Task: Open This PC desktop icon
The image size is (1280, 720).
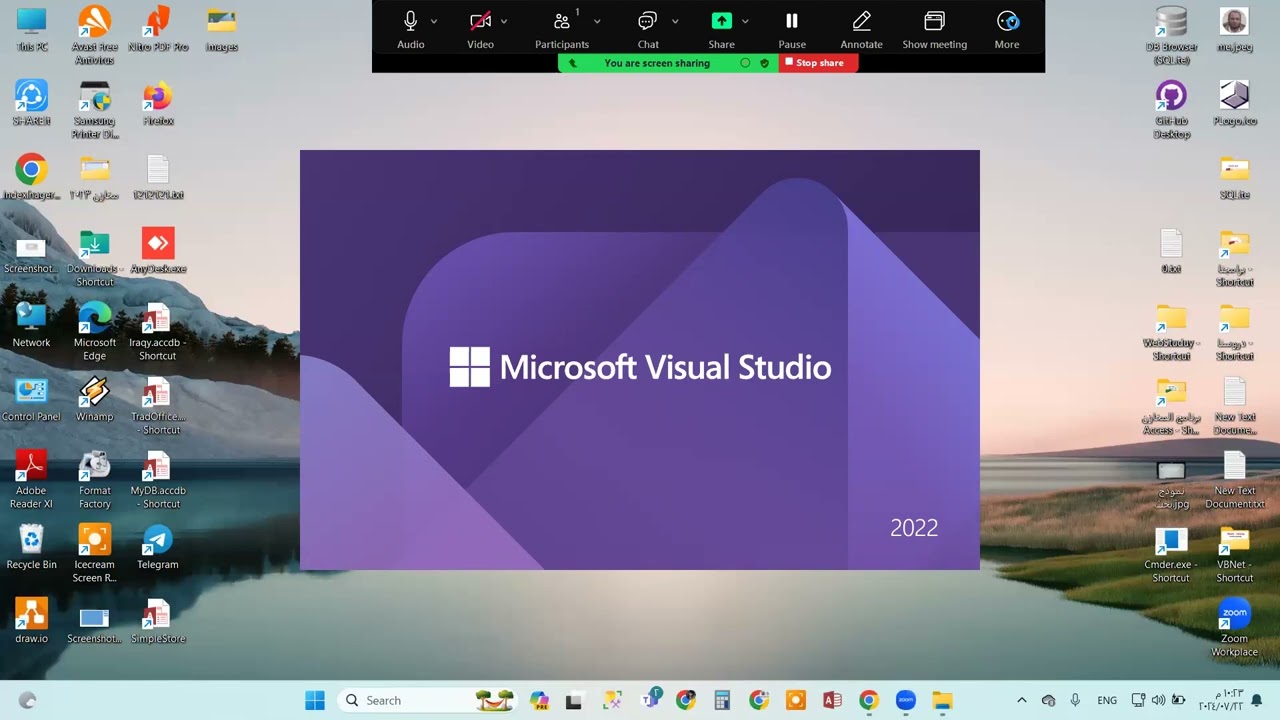Action: pos(31,30)
